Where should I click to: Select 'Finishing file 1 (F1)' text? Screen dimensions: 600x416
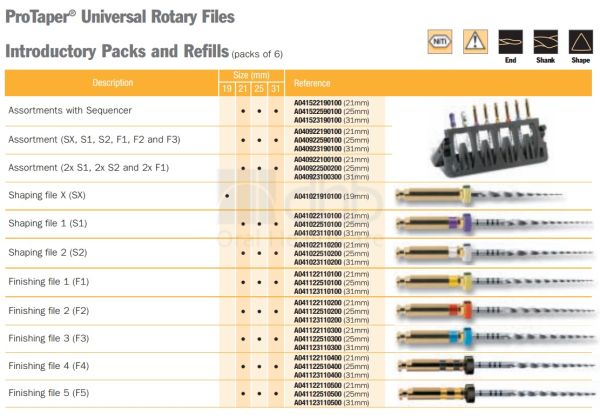[49, 282]
